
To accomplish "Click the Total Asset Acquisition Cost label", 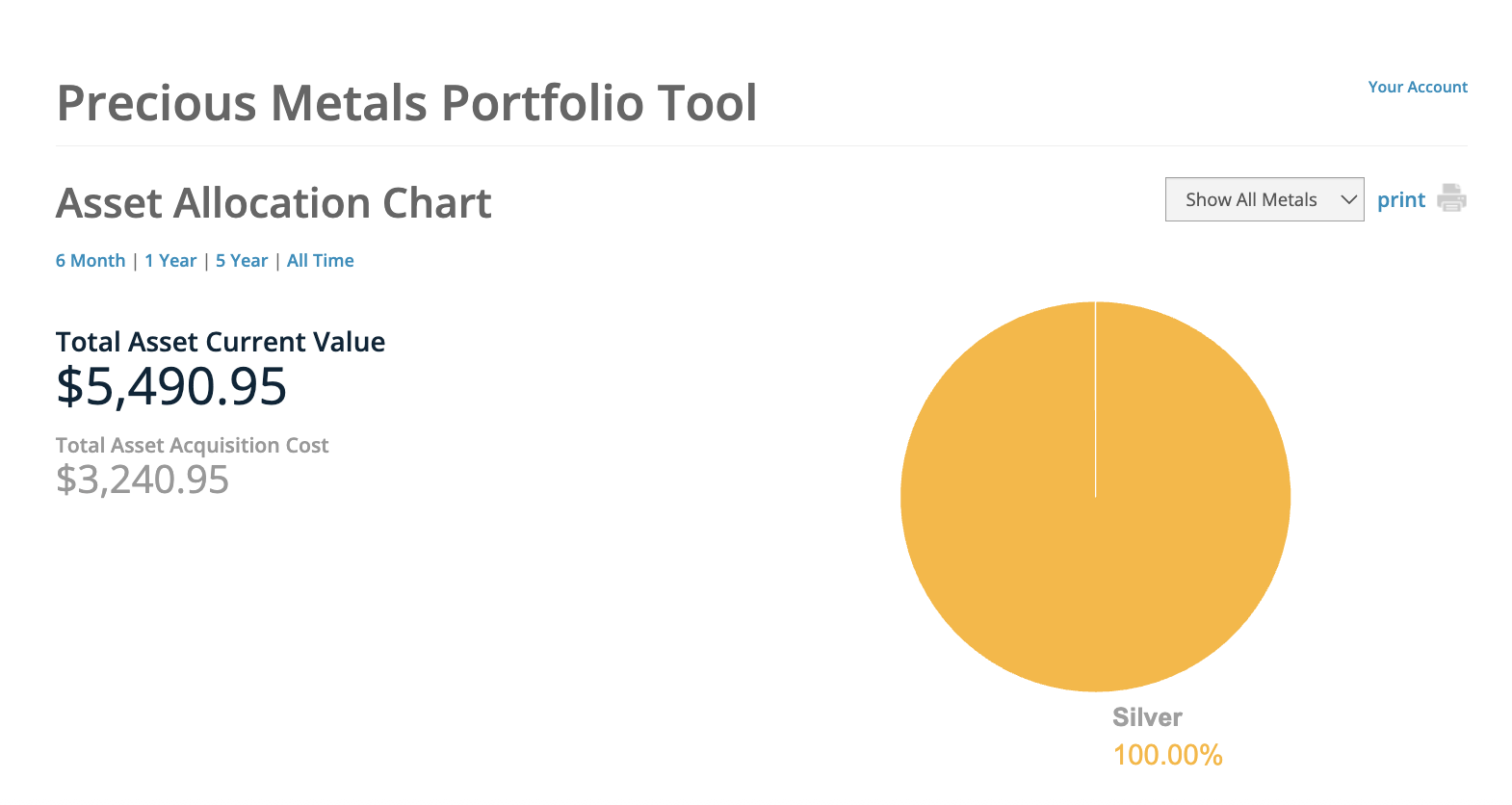I will [x=192, y=446].
